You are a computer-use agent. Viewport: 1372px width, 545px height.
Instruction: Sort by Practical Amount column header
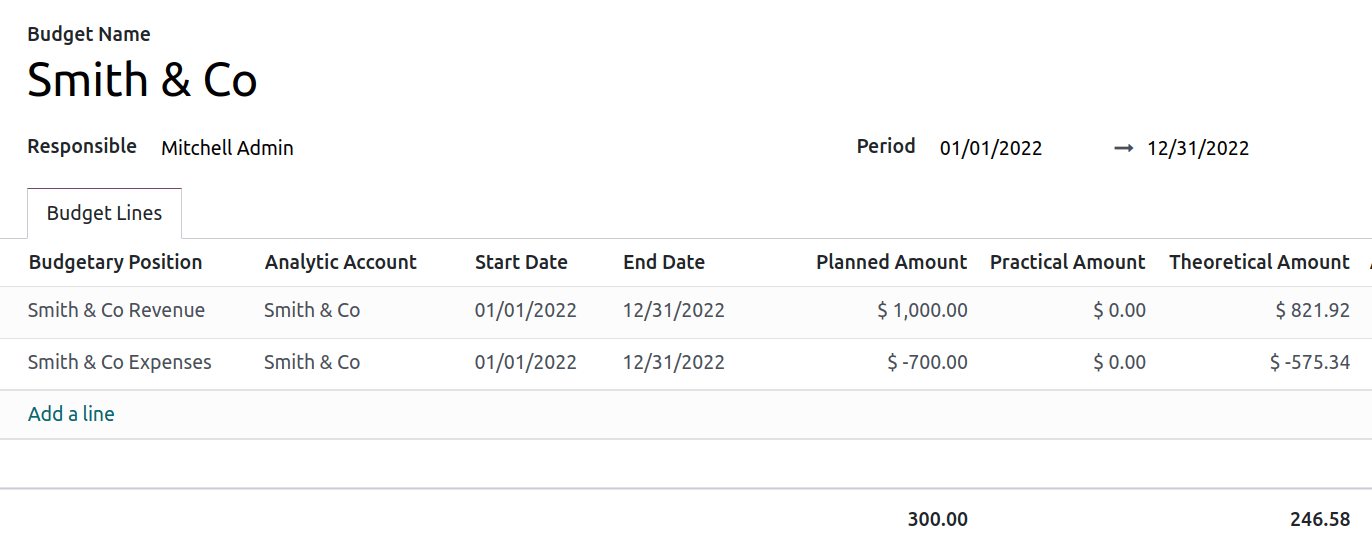(x=1067, y=262)
